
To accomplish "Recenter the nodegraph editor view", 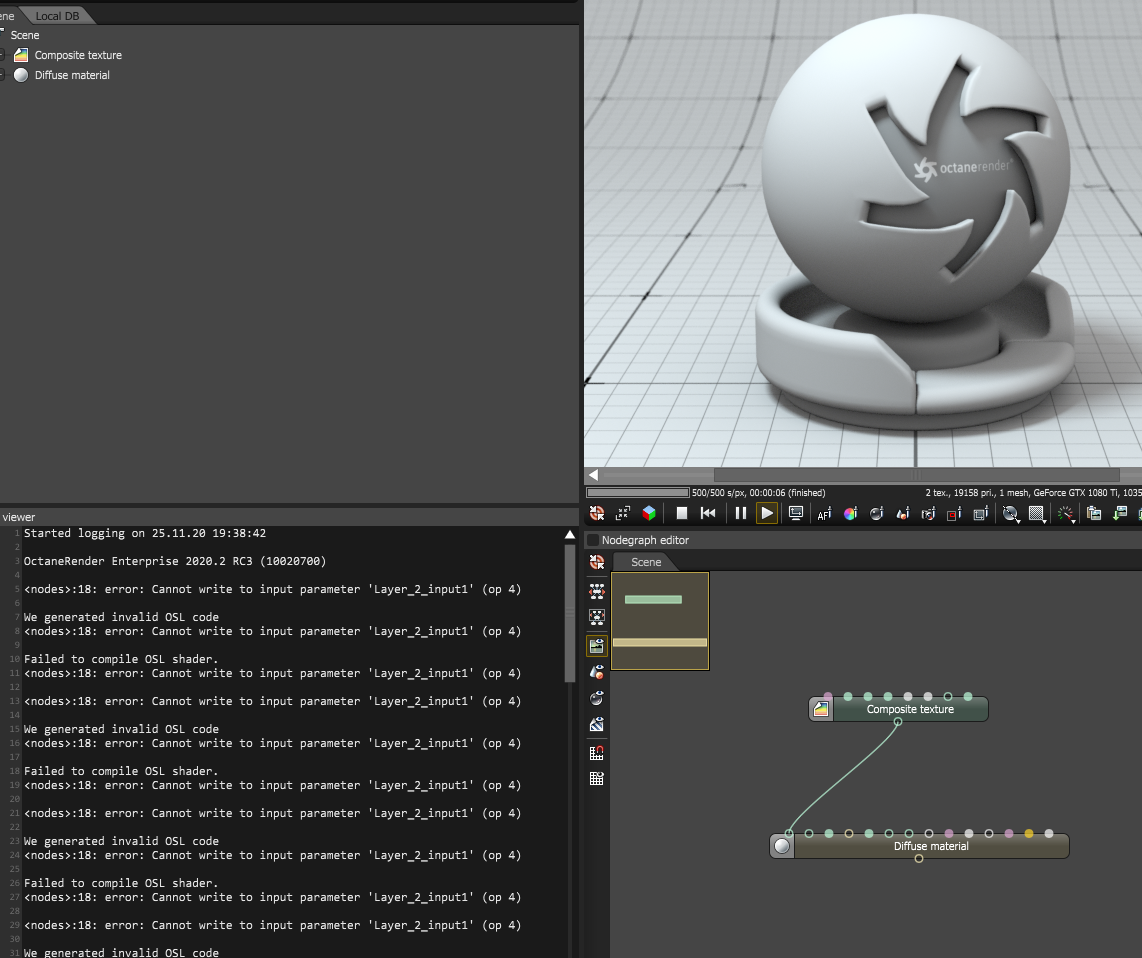I will click(x=596, y=562).
